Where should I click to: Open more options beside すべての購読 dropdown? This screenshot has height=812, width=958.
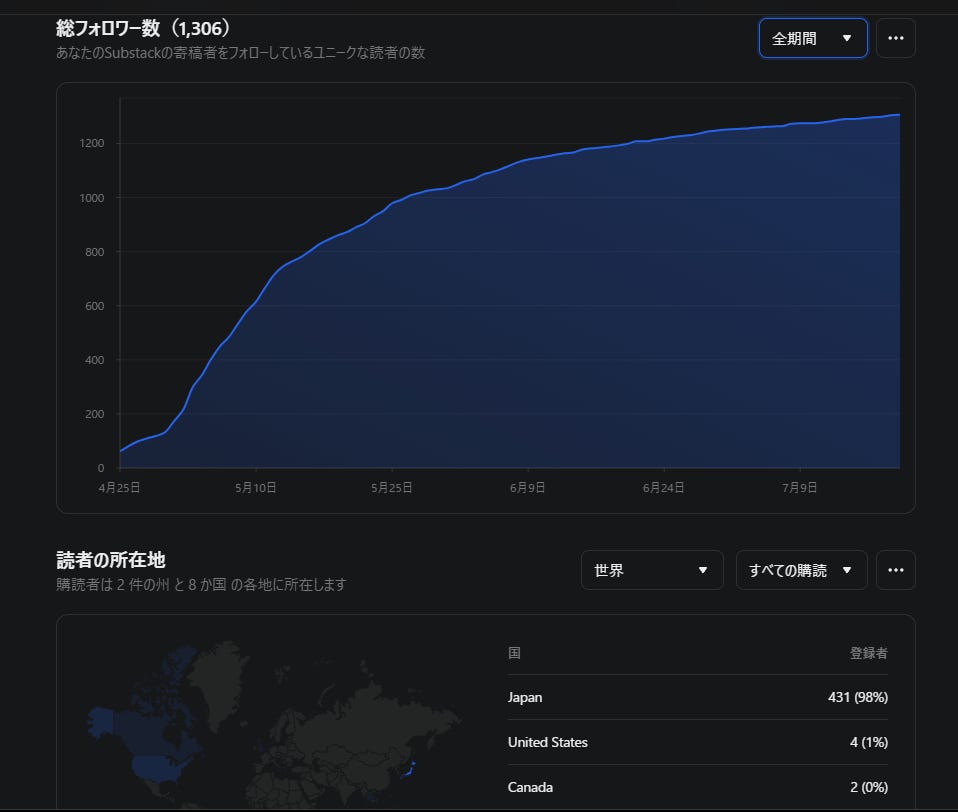tap(896, 570)
